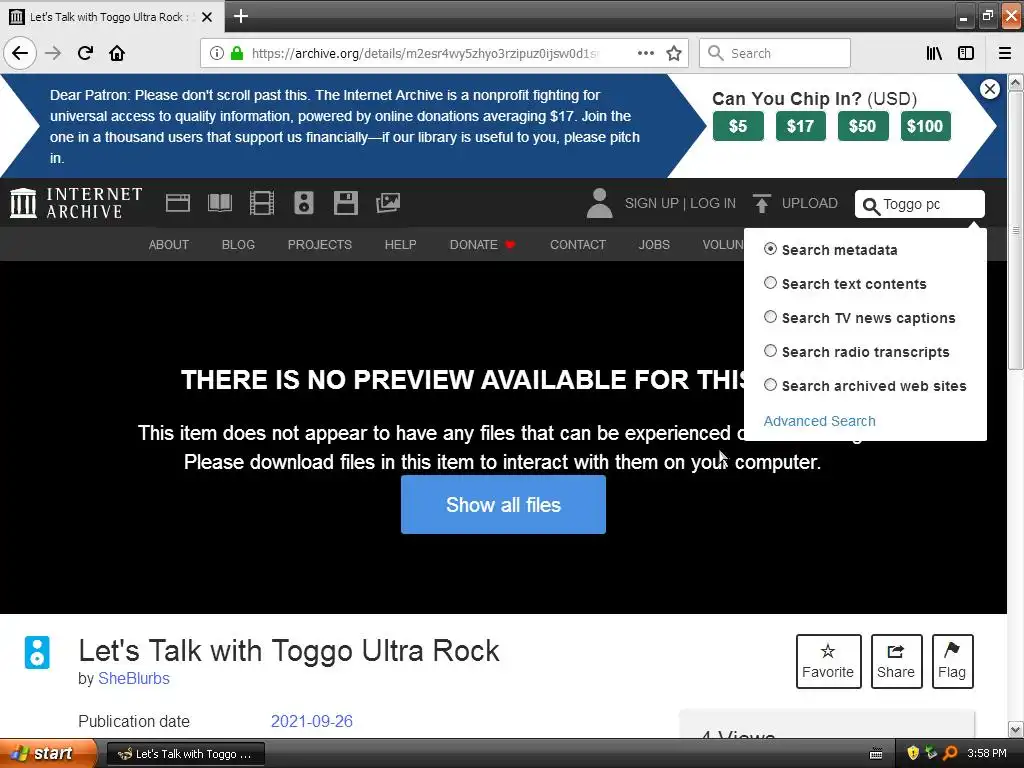Click the Internet Archive logo
The image size is (1024, 768).
point(76,203)
